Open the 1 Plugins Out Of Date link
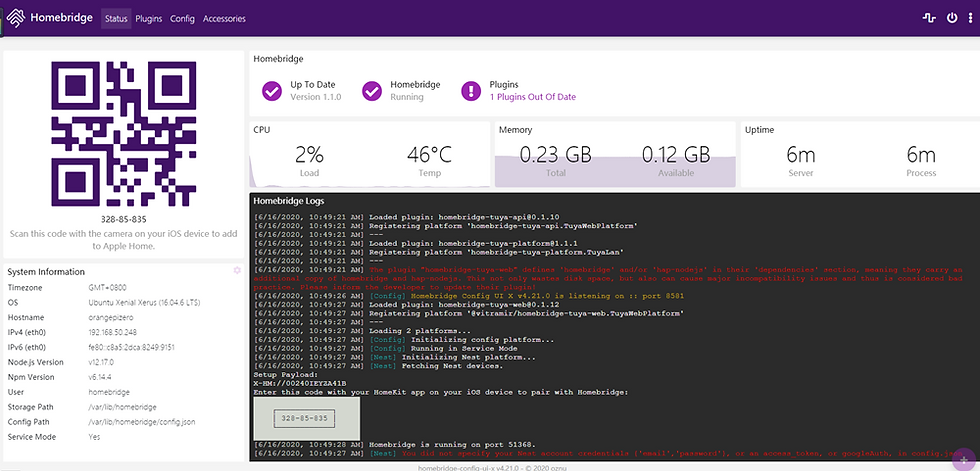Viewport: 980px width, 471px height. pos(532,97)
